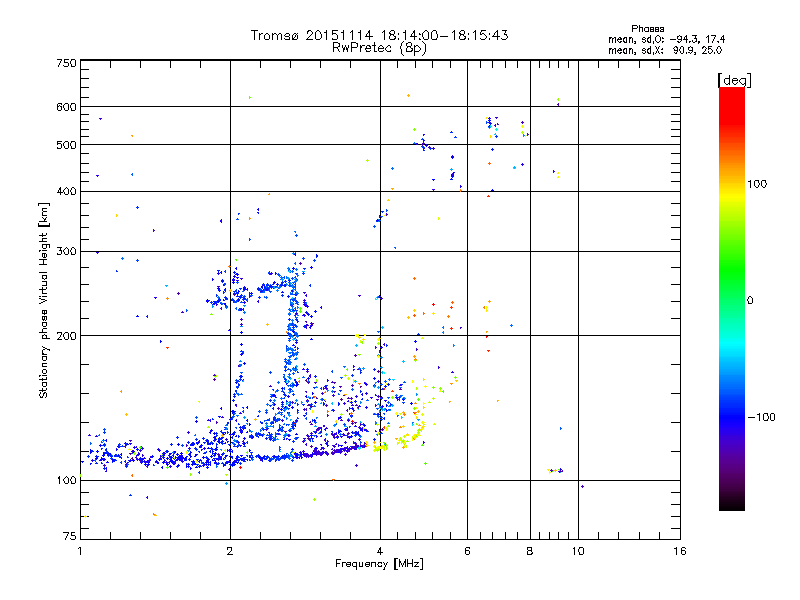Click the y-axis '200' tick label

66,336
